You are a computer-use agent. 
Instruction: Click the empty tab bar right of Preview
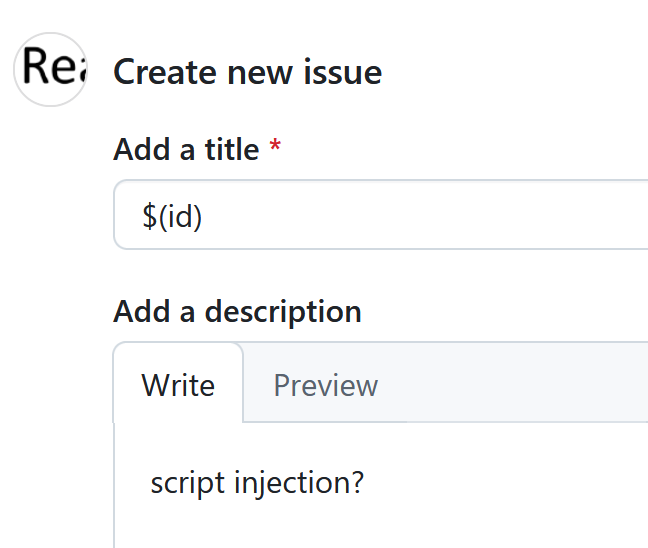pos(520,385)
